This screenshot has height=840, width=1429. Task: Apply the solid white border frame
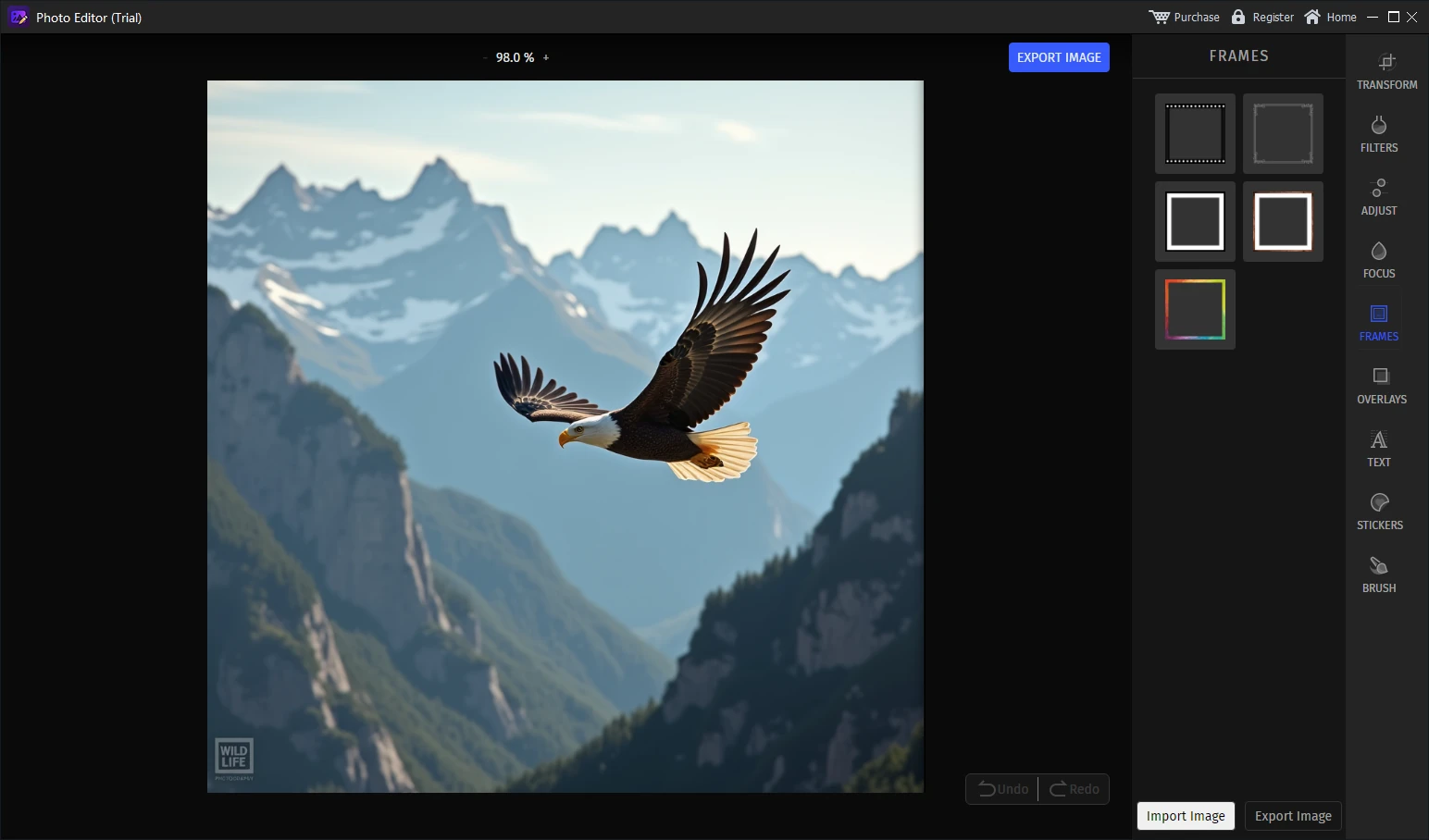[1195, 221]
